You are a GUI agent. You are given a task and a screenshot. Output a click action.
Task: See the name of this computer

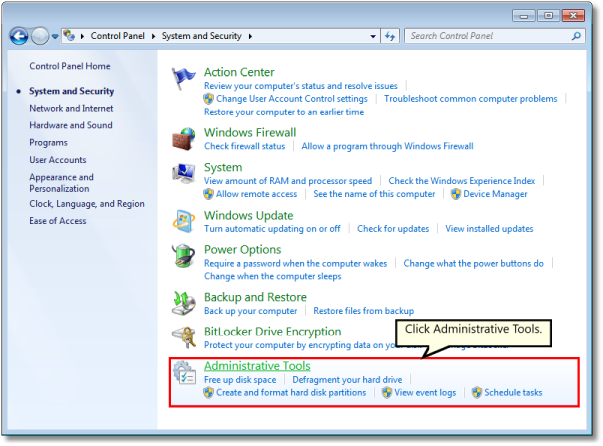click(374, 194)
